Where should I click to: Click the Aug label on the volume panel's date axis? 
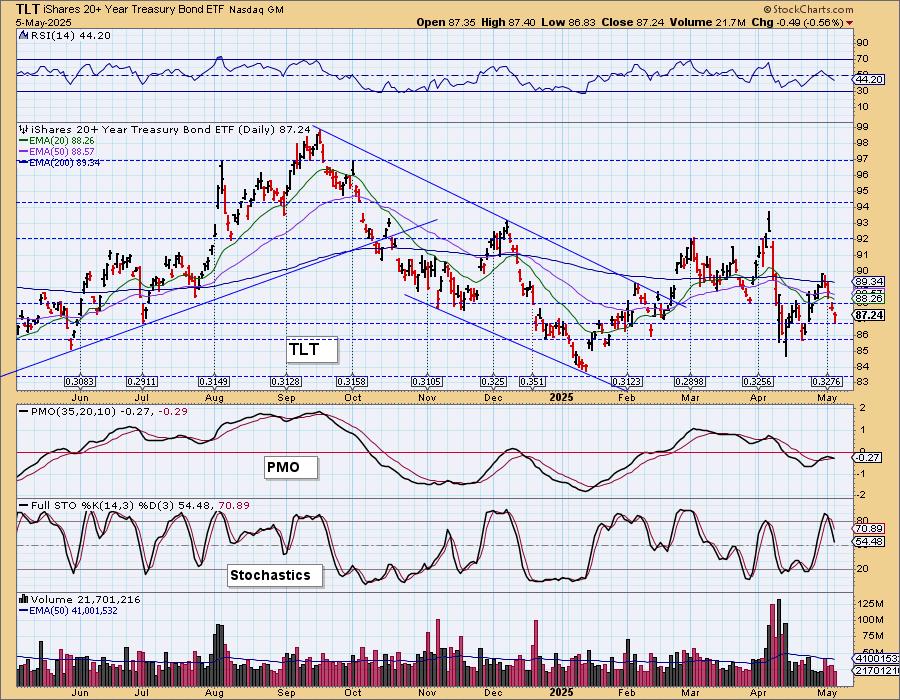pyautogui.click(x=214, y=693)
